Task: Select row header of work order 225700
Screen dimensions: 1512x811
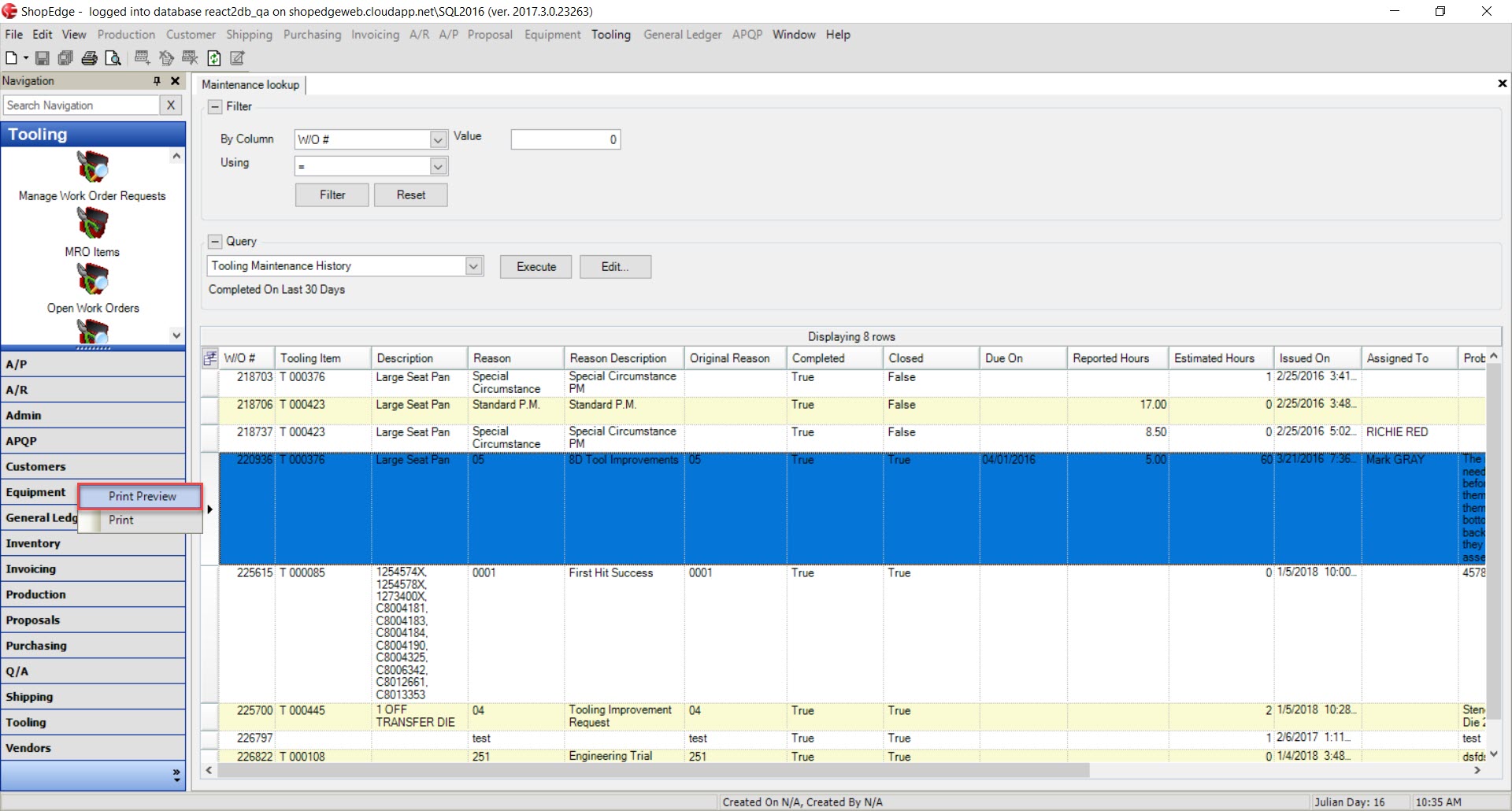Action: pyautogui.click(x=209, y=717)
